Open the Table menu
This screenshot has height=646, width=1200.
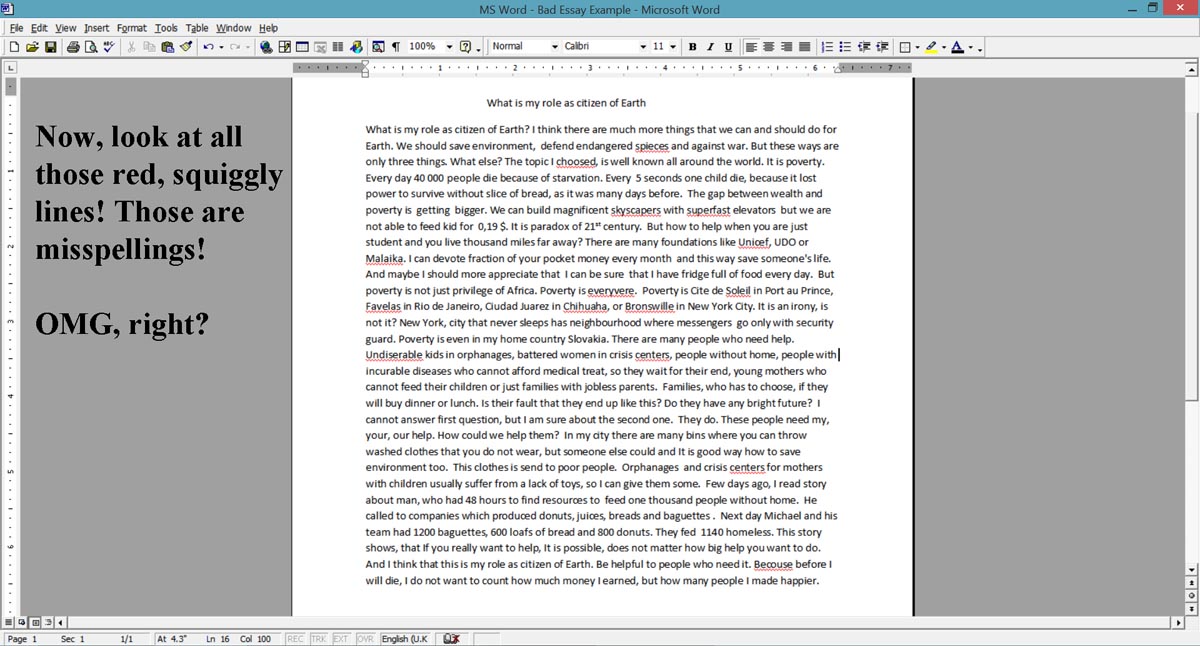click(197, 28)
